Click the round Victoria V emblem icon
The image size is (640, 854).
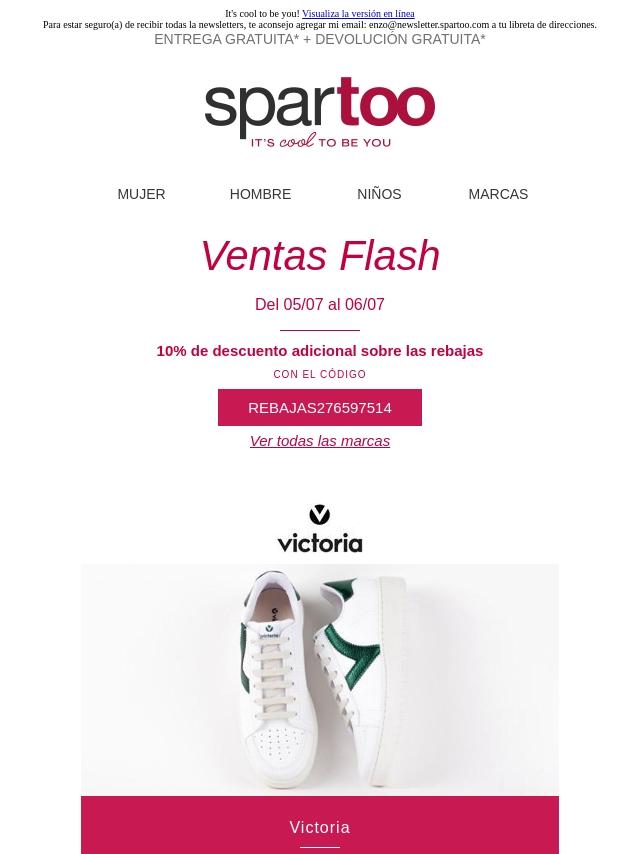(320, 515)
